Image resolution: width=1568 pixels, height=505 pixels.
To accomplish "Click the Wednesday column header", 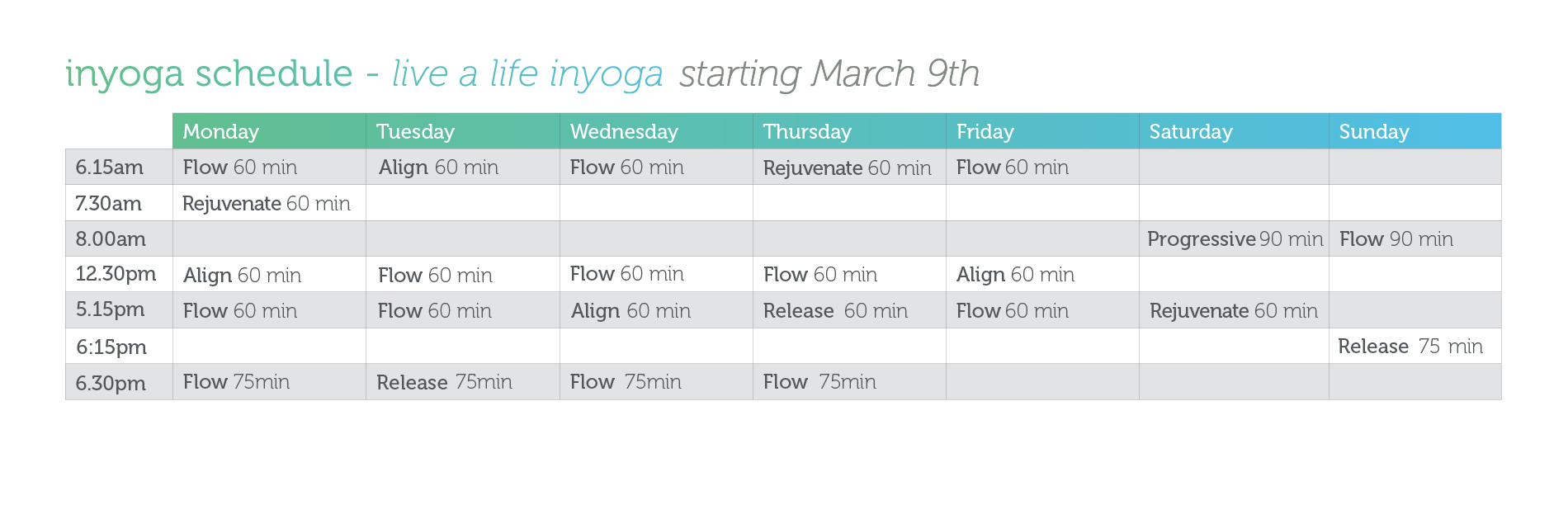I will 656,131.
